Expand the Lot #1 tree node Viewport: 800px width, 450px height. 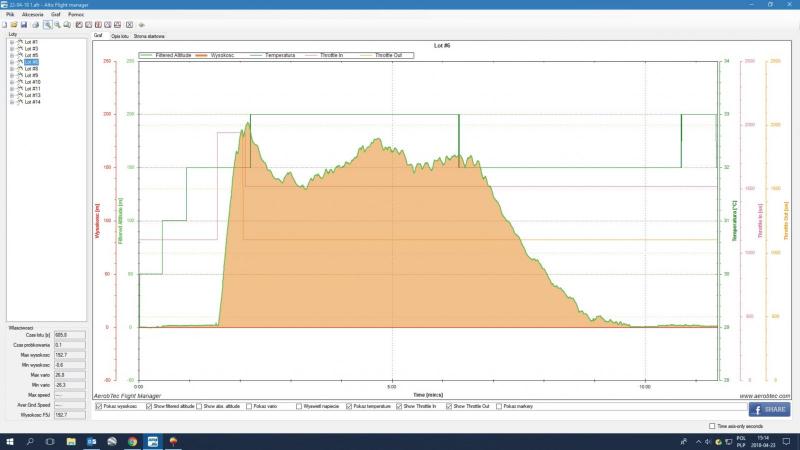click(11, 42)
